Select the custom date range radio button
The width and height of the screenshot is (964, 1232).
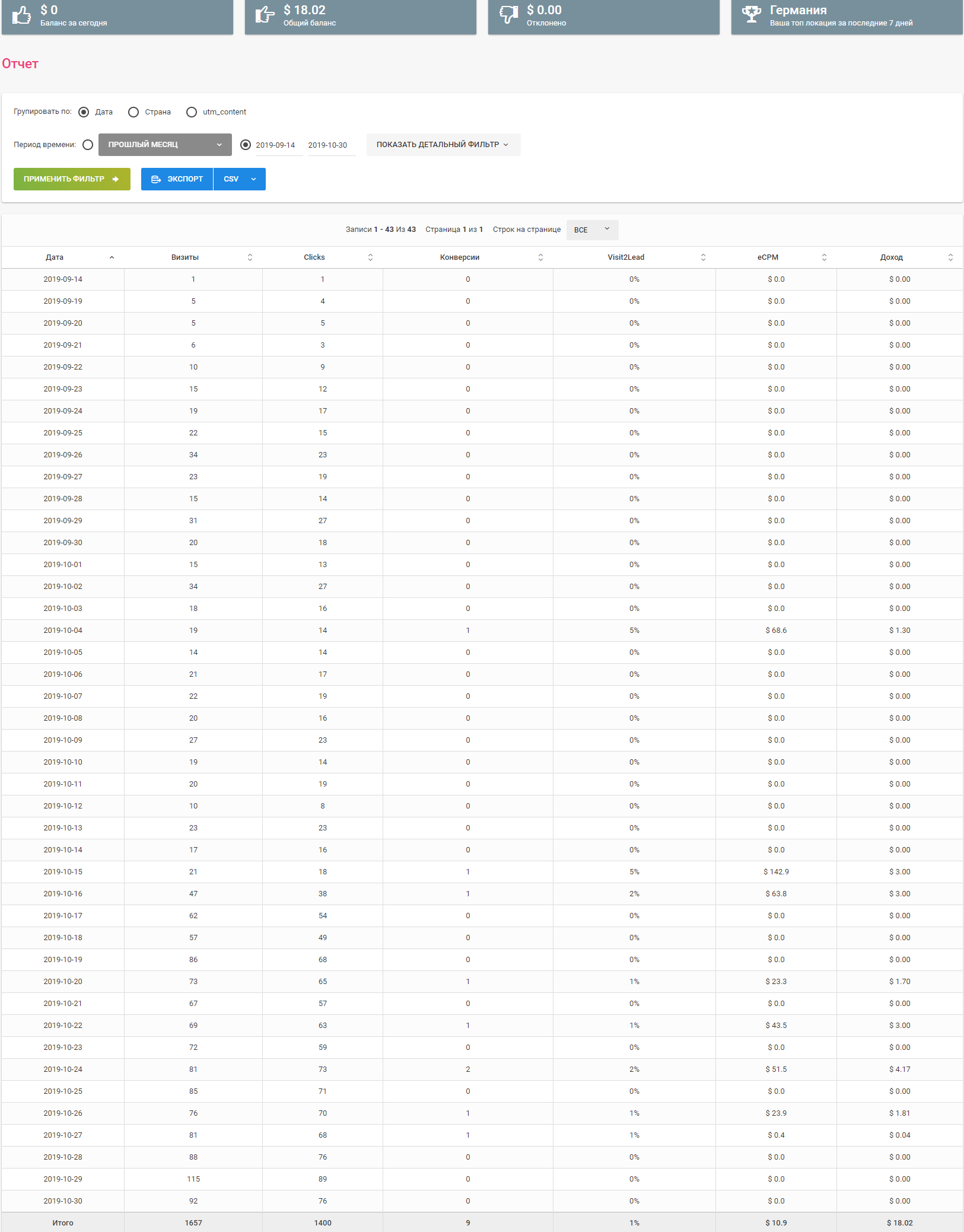pyautogui.click(x=245, y=144)
